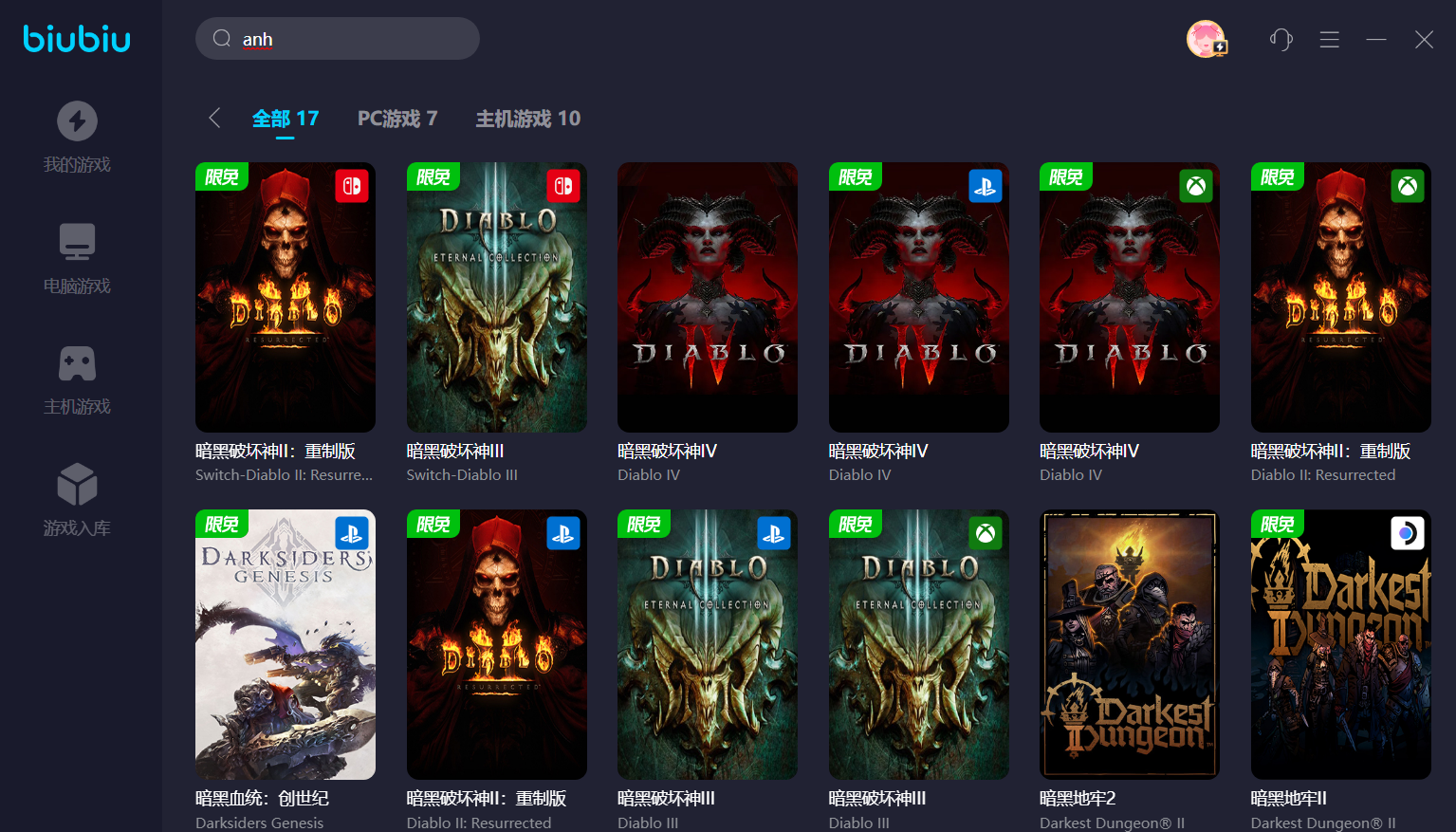The width and height of the screenshot is (1456, 832).
Task: Open the Game Library cube icon
Action: 77,485
